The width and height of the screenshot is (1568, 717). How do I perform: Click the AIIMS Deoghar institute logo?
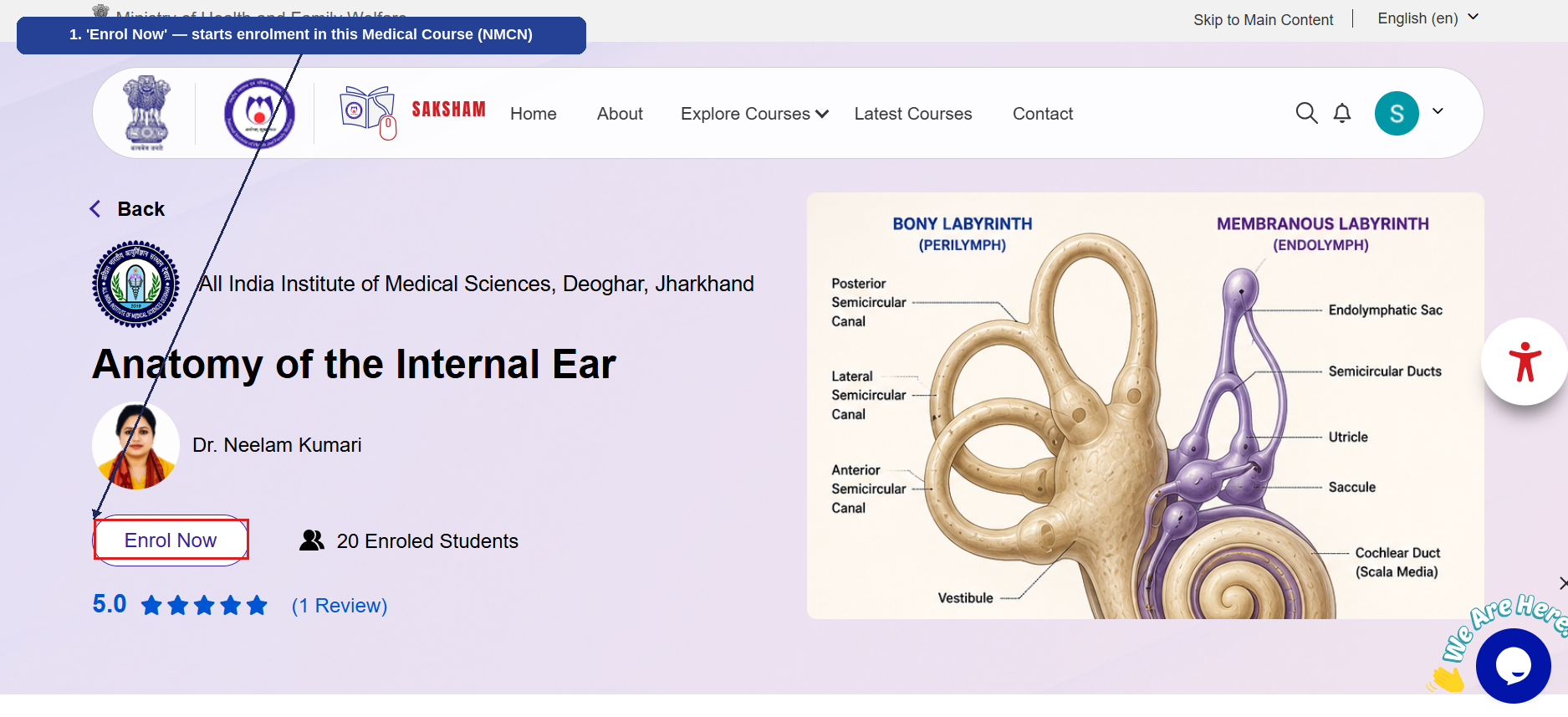point(135,284)
